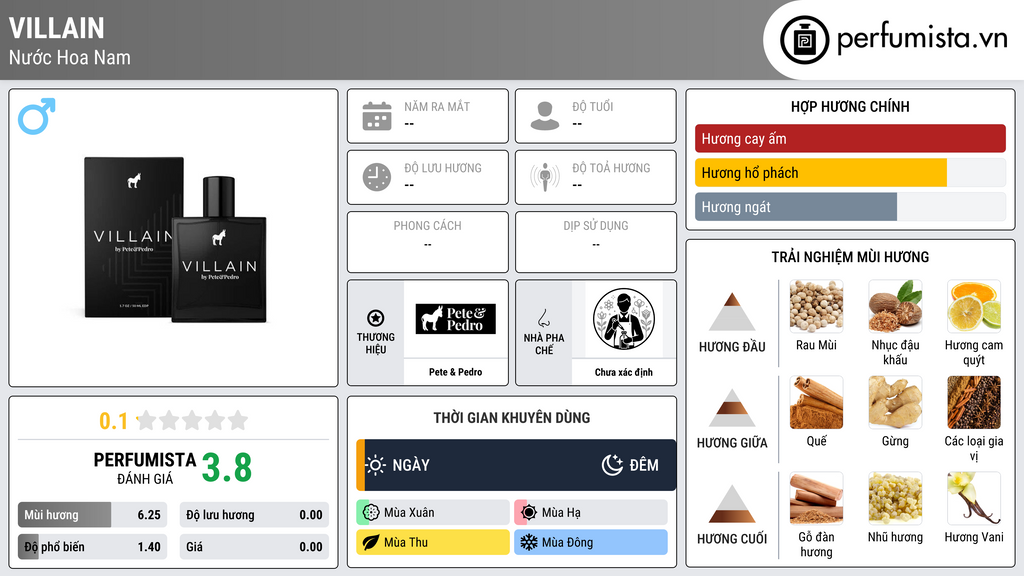1024x576 pixels.
Task: Open the Hương Vani note thumbnail
Action: 974,498
